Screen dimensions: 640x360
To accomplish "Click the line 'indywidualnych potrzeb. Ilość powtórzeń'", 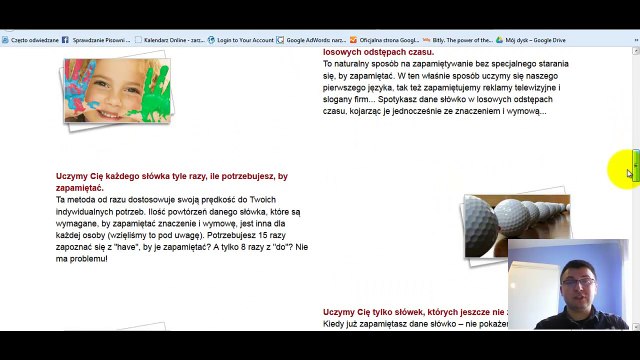I will pos(178,212).
